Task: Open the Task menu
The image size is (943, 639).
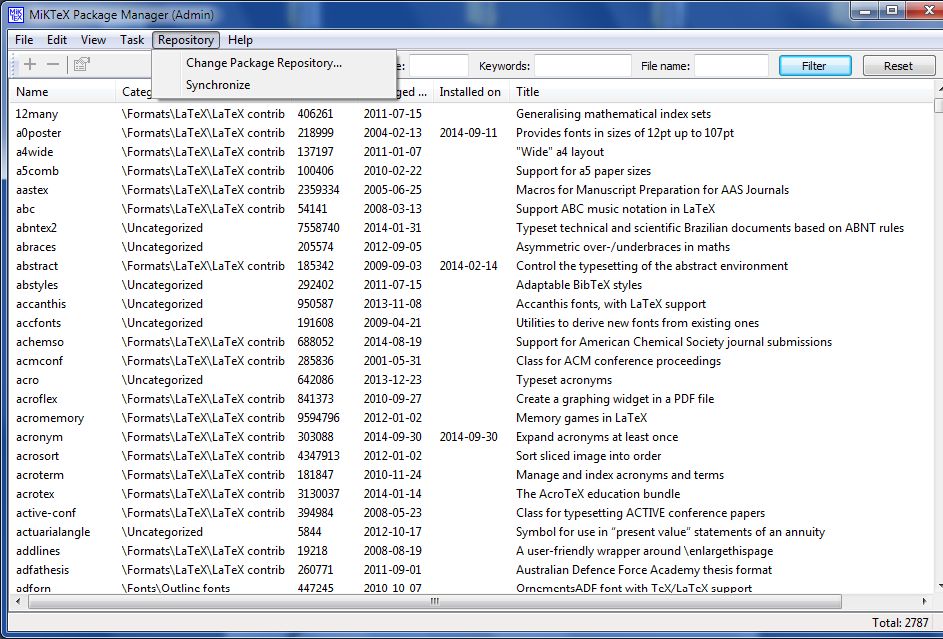Action: (132, 40)
